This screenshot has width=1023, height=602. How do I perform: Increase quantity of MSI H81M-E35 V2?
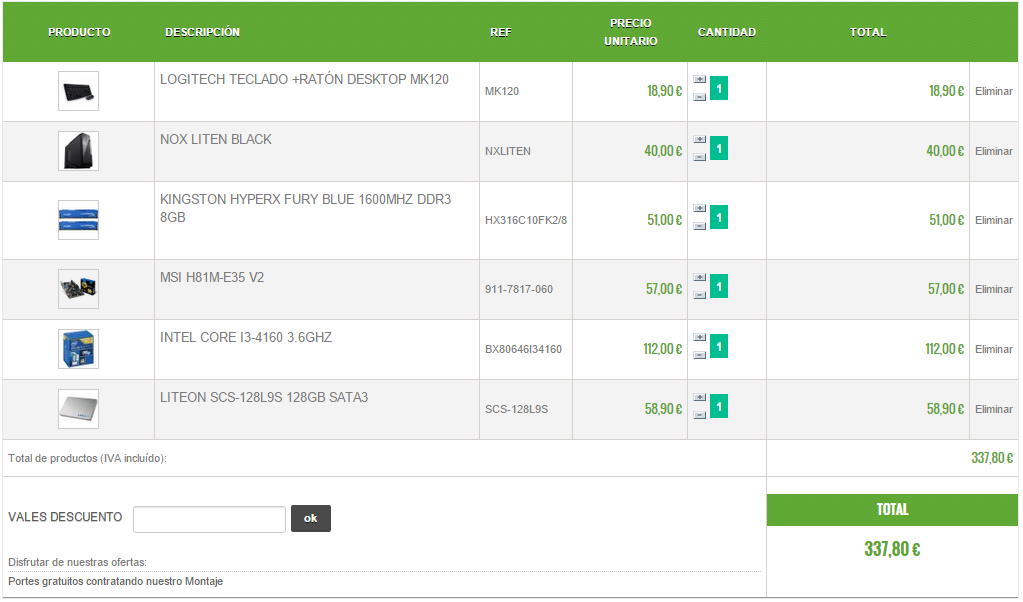click(699, 278)
